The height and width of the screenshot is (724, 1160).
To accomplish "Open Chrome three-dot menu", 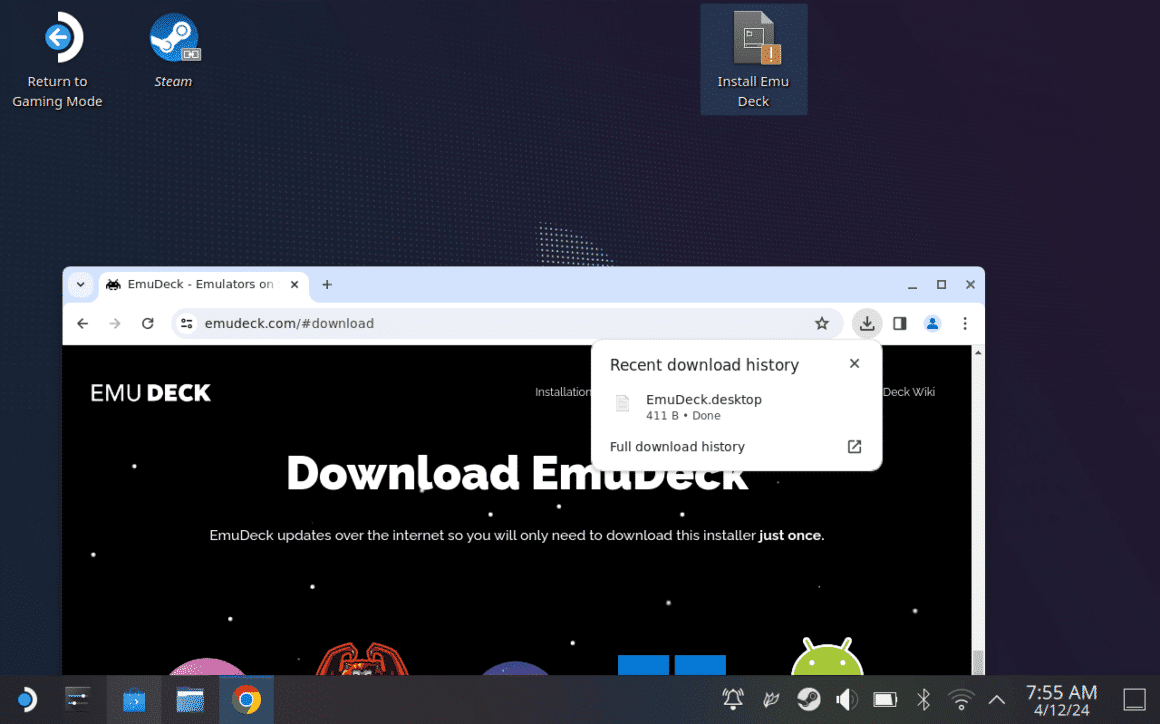I will [x=965, y=323].
